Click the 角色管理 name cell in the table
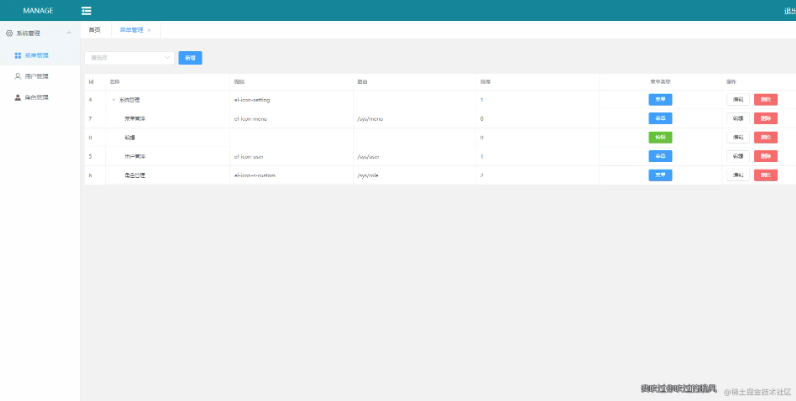 coord(135,176)
